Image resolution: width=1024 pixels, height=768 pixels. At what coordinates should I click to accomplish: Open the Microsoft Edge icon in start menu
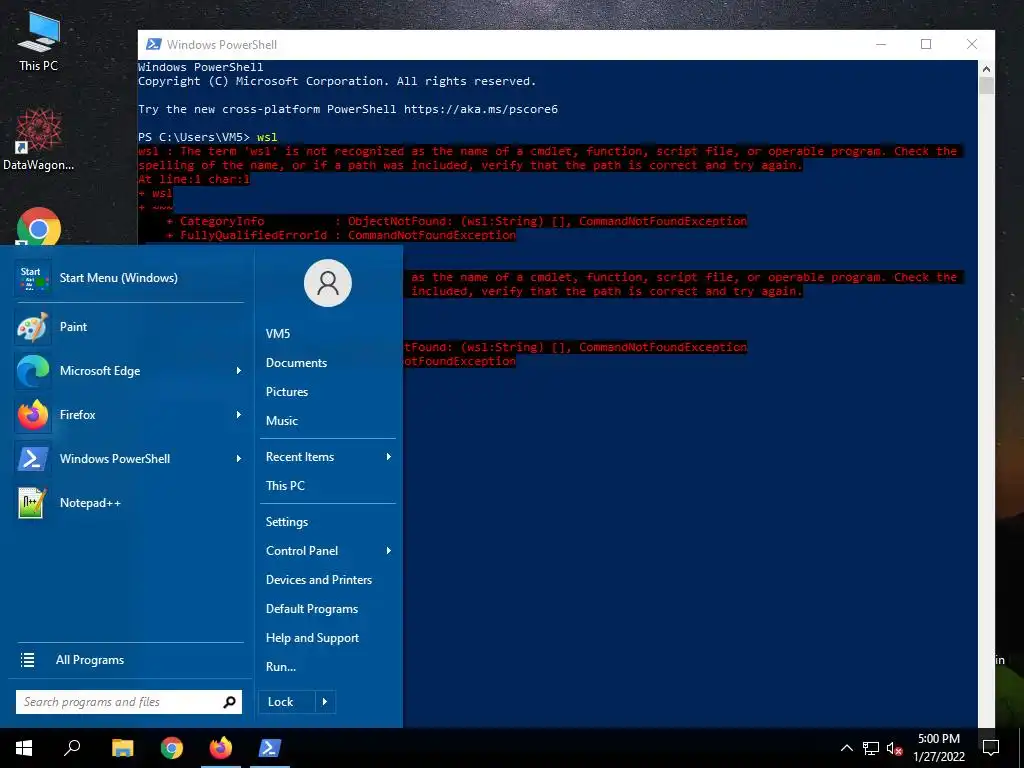pyautogui.click(x=33, y=371)
